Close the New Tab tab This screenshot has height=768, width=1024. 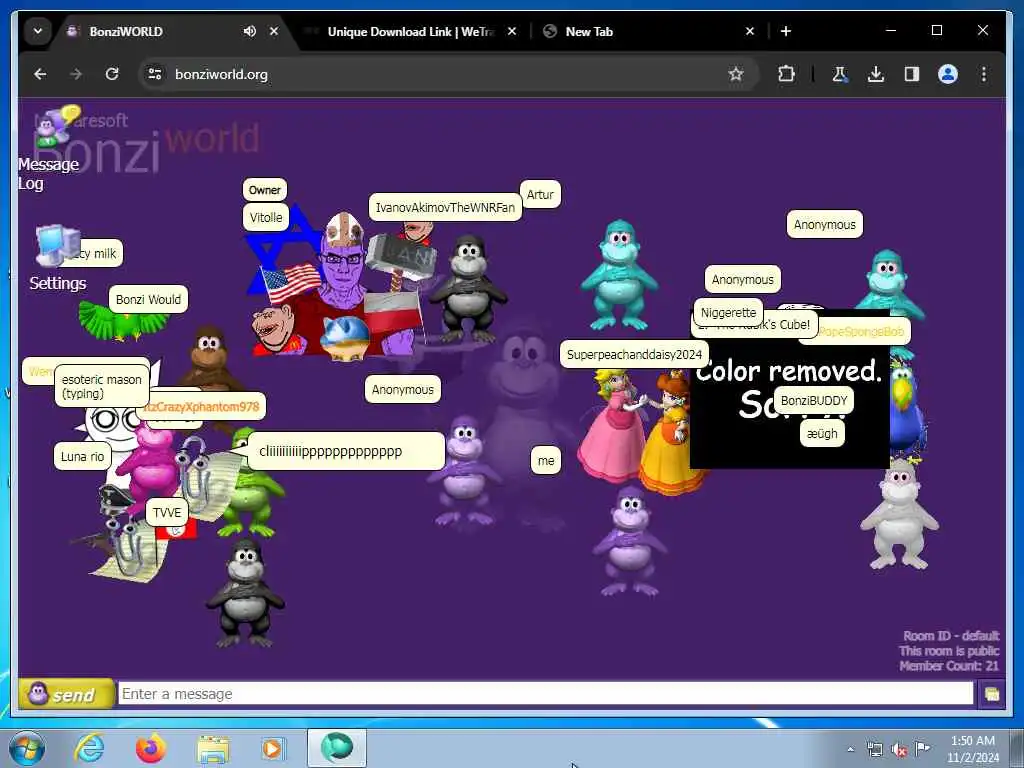click(x=750, y=31)
